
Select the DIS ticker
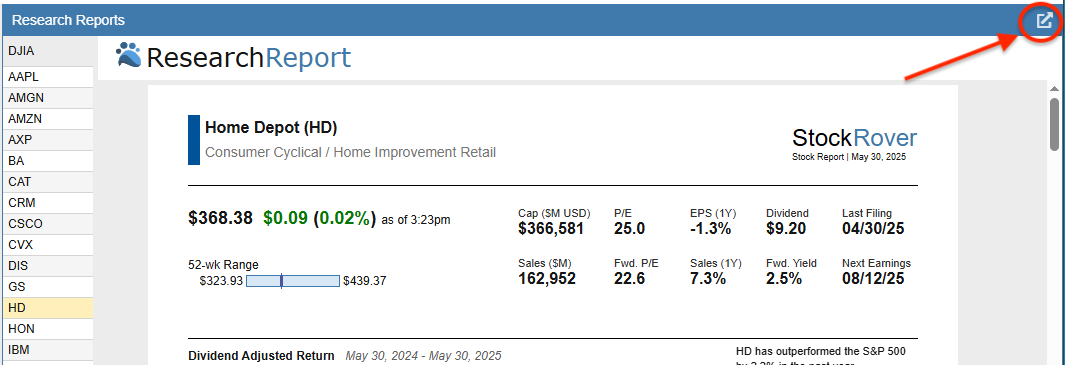tap(48, 266)
